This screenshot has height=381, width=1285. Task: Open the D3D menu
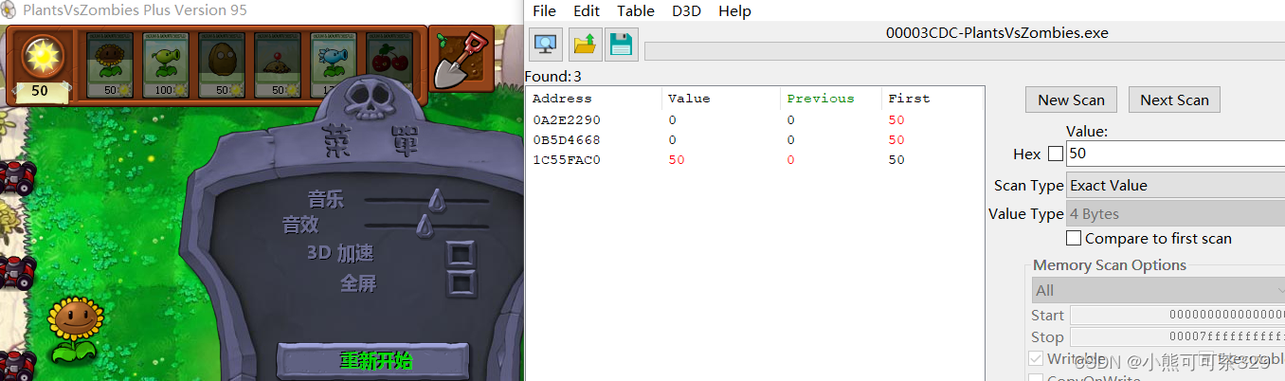coord(686,11)
